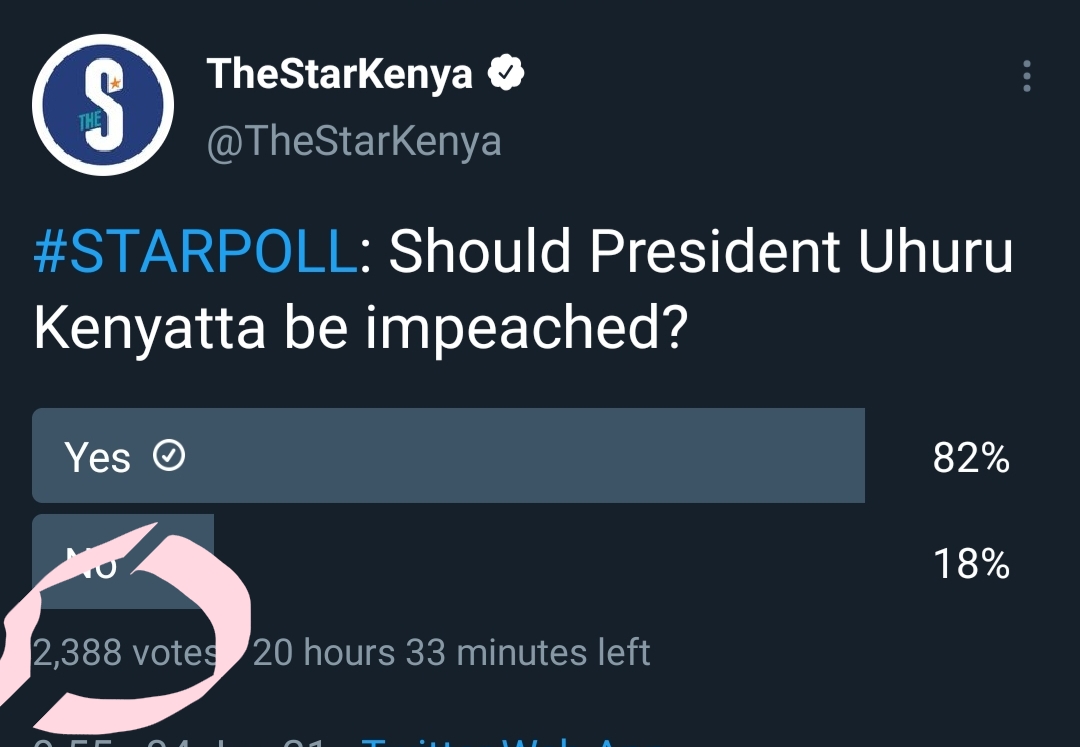Image resolution: width=1080 pixels, height=747 pixels.
Task: Select the Yes poll option
Action: click(x=448, y=455)
